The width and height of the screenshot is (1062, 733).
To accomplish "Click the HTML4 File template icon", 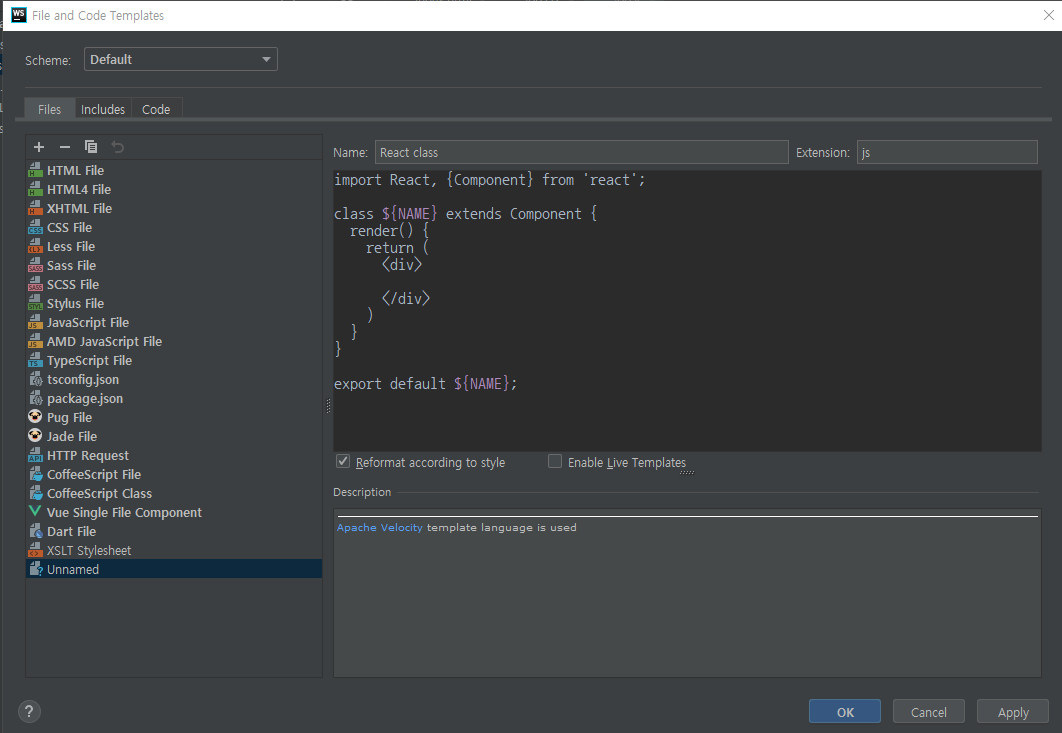I will pos(35,189).
